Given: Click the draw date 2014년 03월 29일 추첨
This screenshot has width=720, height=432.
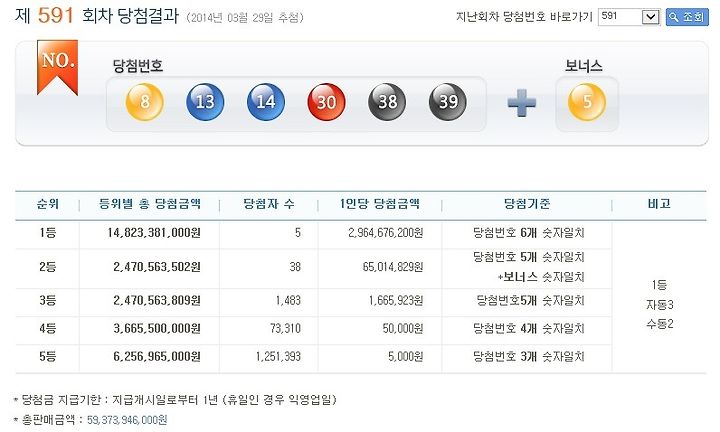Looking at the screenshot, I should point(244,18).
